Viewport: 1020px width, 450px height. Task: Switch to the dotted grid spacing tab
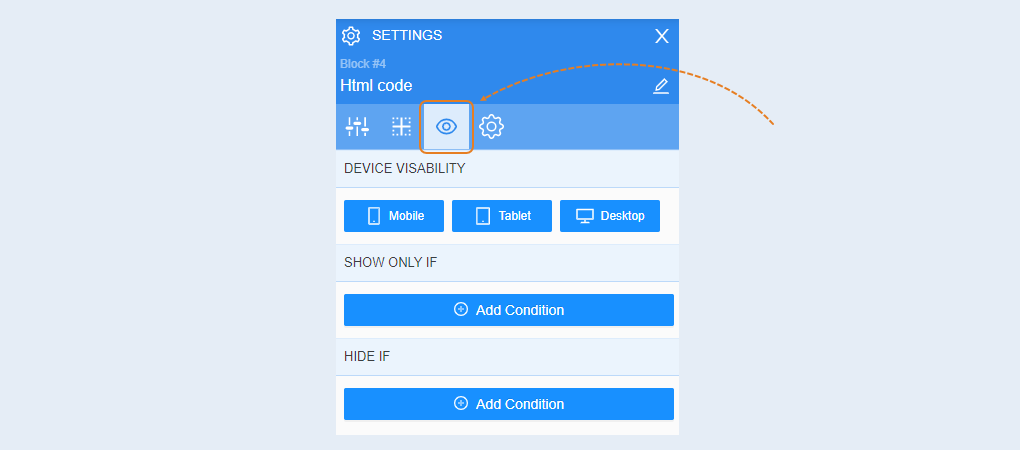[x=401, y=126]
